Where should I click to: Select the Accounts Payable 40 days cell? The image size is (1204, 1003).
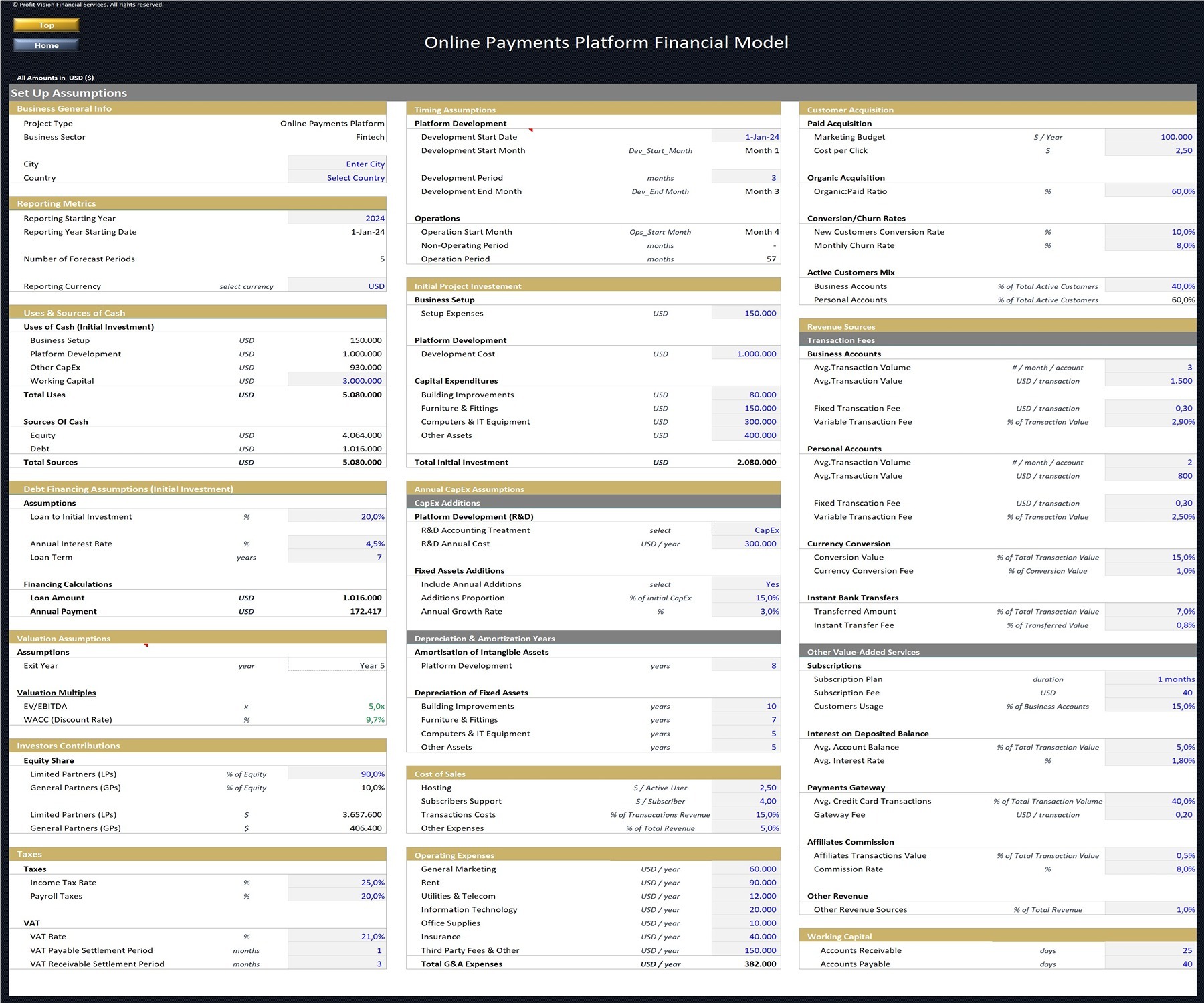coord(1150,964)
